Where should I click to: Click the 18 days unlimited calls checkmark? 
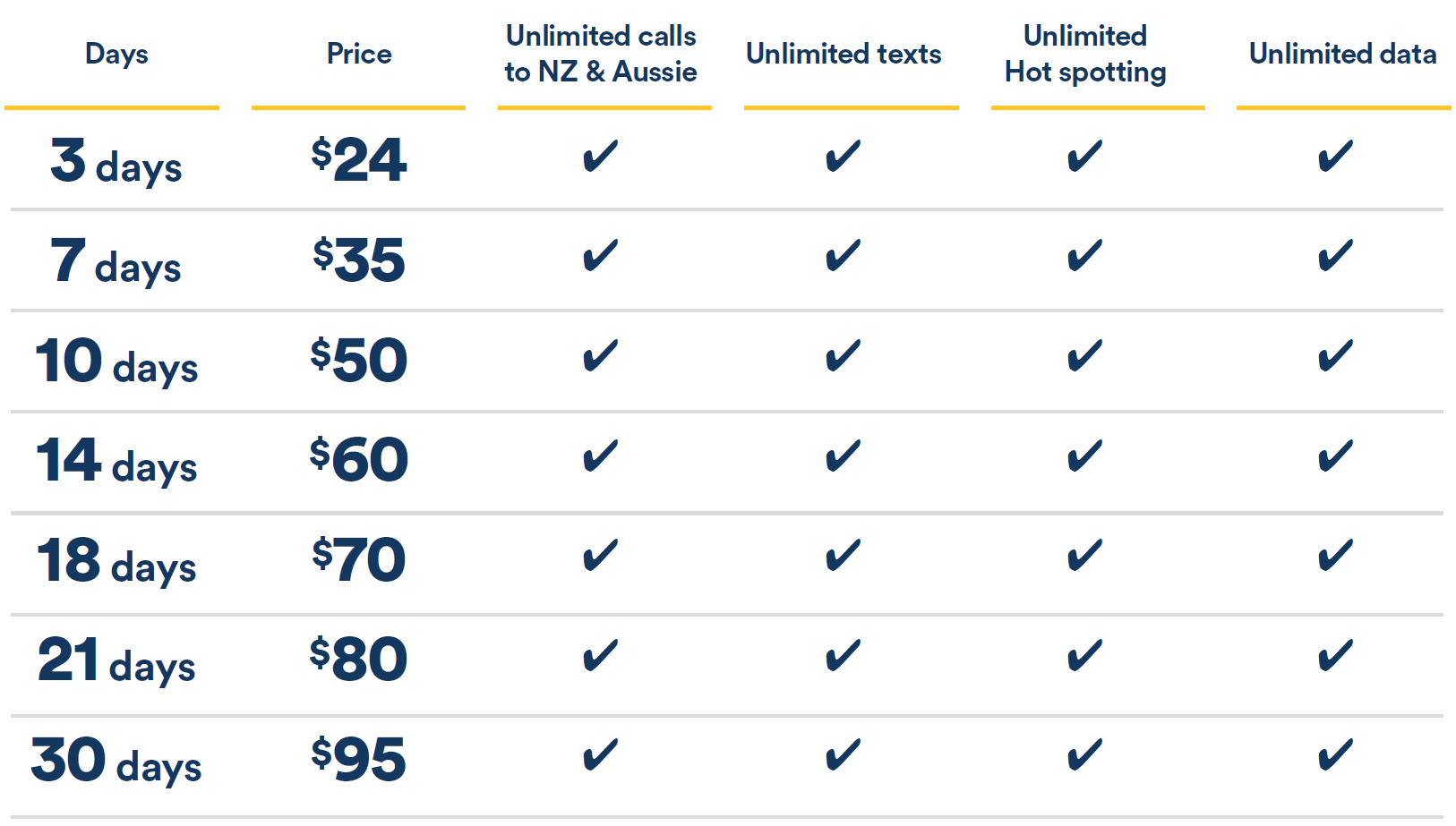(600, 556)
